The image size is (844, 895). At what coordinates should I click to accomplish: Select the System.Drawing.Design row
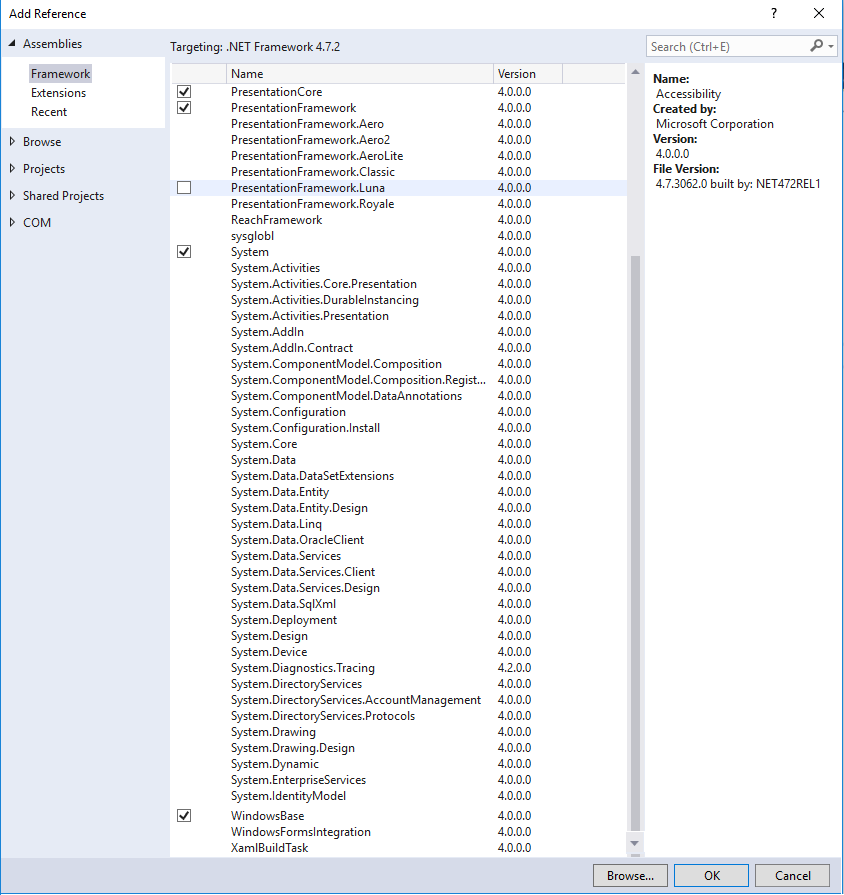click(398, 747)
